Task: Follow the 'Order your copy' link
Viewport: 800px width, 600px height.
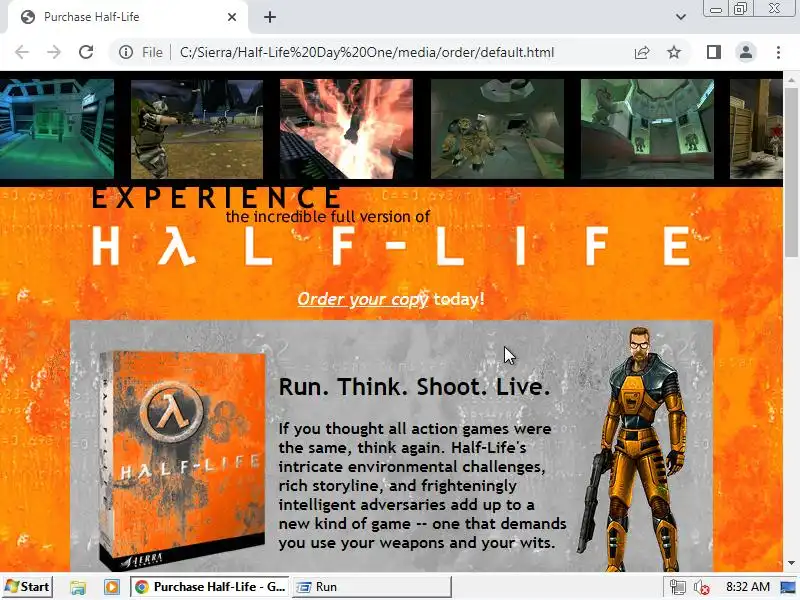Action: click(x=363, y=299)
